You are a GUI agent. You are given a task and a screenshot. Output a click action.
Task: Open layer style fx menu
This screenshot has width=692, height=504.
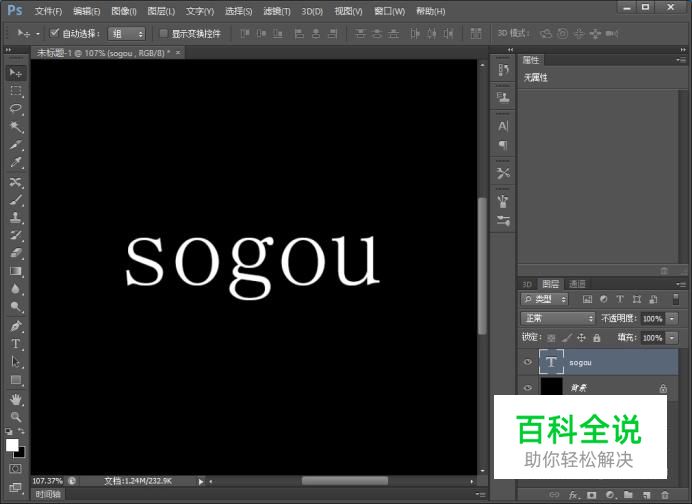(573, 495)
